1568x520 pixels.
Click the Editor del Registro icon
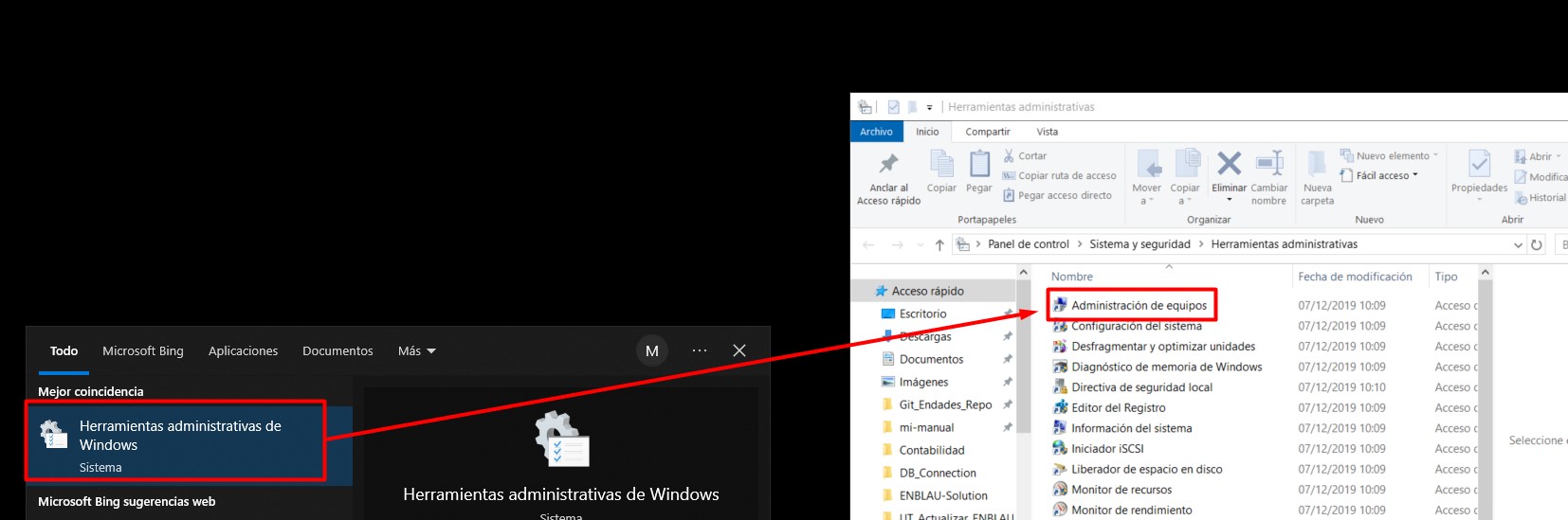point(1060,407)
